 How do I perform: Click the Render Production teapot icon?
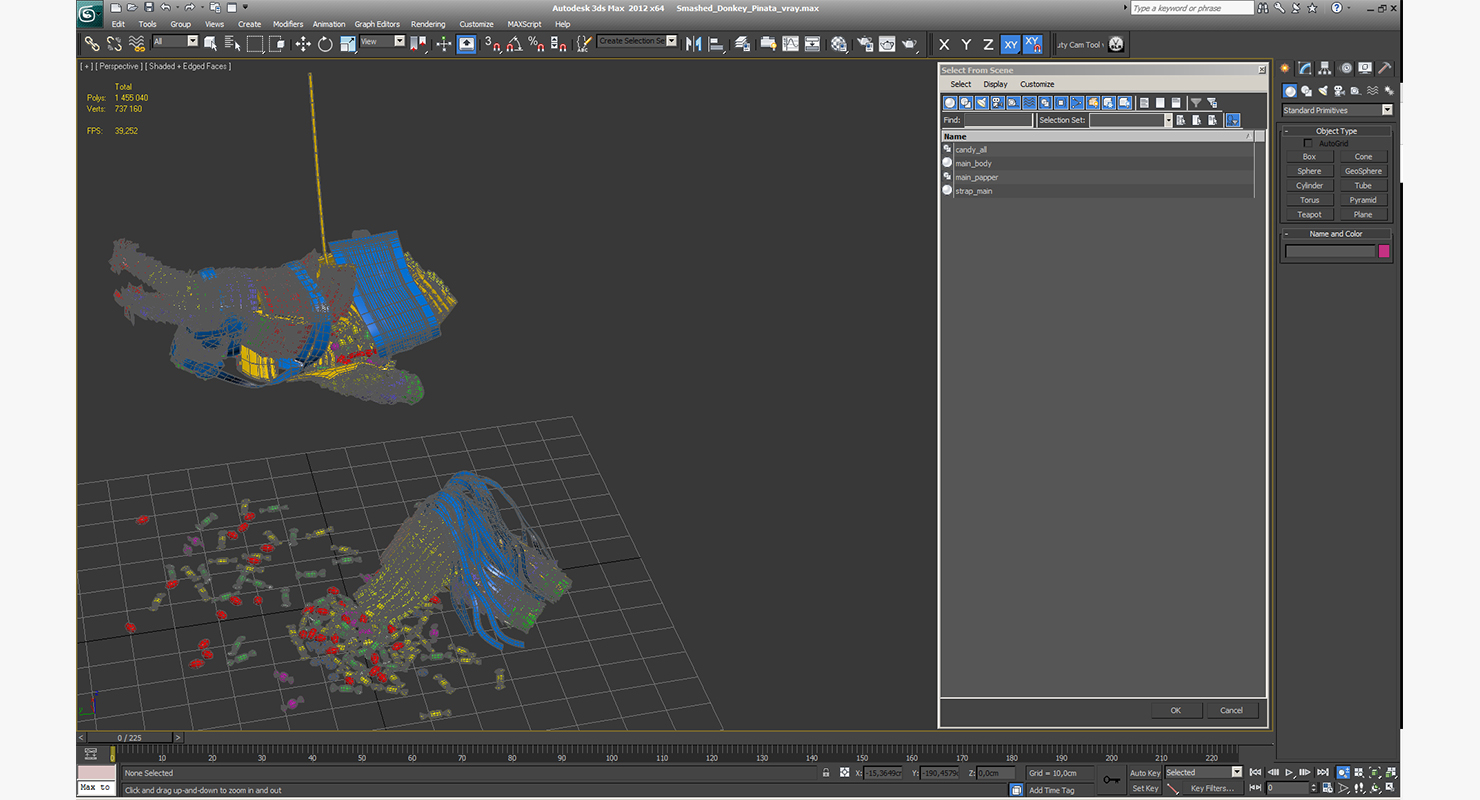pyautogui.click(x=909, y=44)
